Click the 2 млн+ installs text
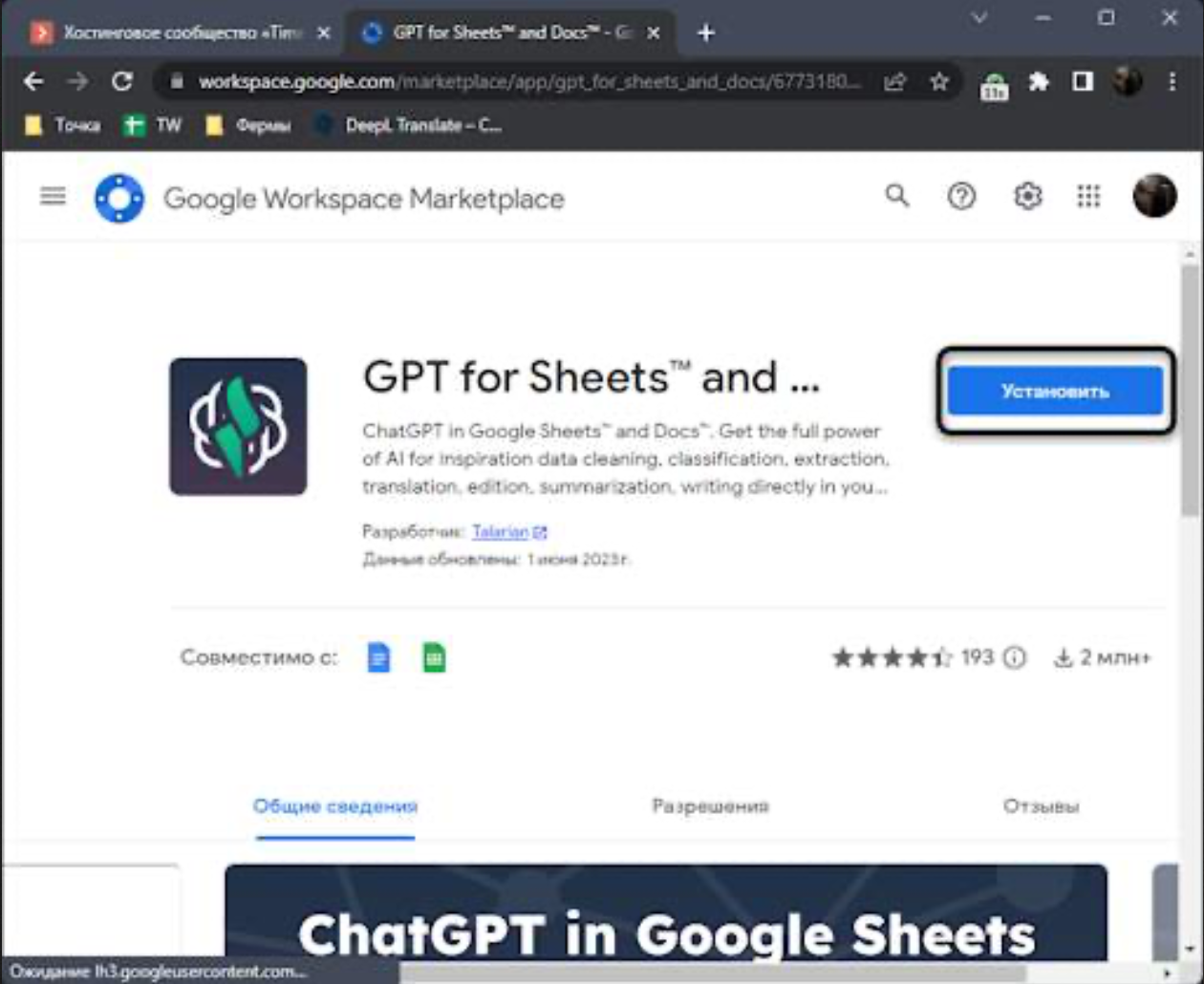The height and width of the screenshot is (984, 1204). coord(1115,658)
